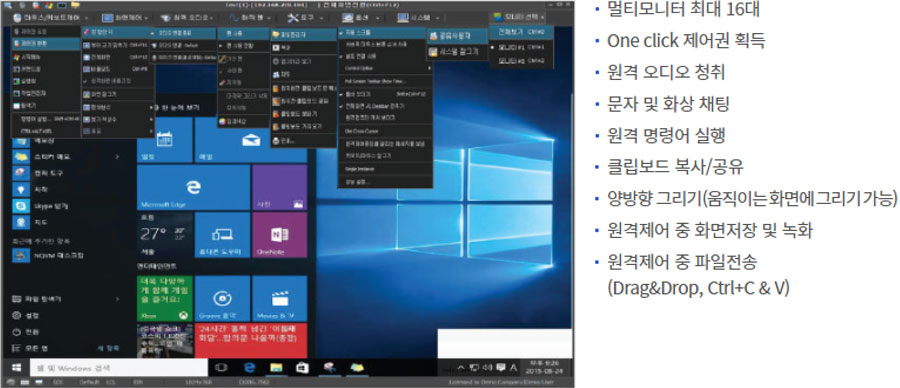
Task: Toggle the Single Instance option
Action: (x=385, y=169)
